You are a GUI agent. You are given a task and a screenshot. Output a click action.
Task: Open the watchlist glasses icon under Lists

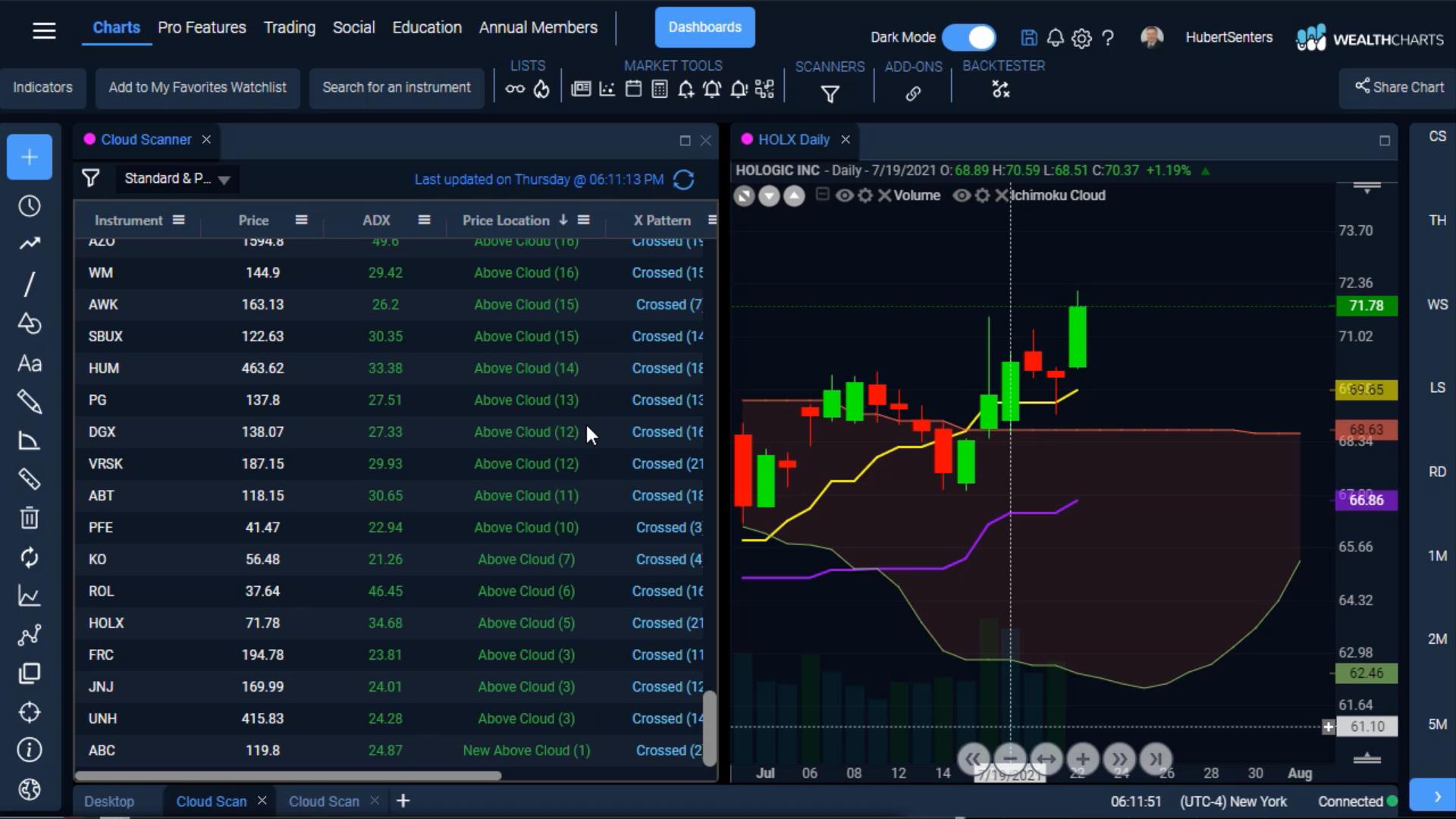click(x=515, y=89)
